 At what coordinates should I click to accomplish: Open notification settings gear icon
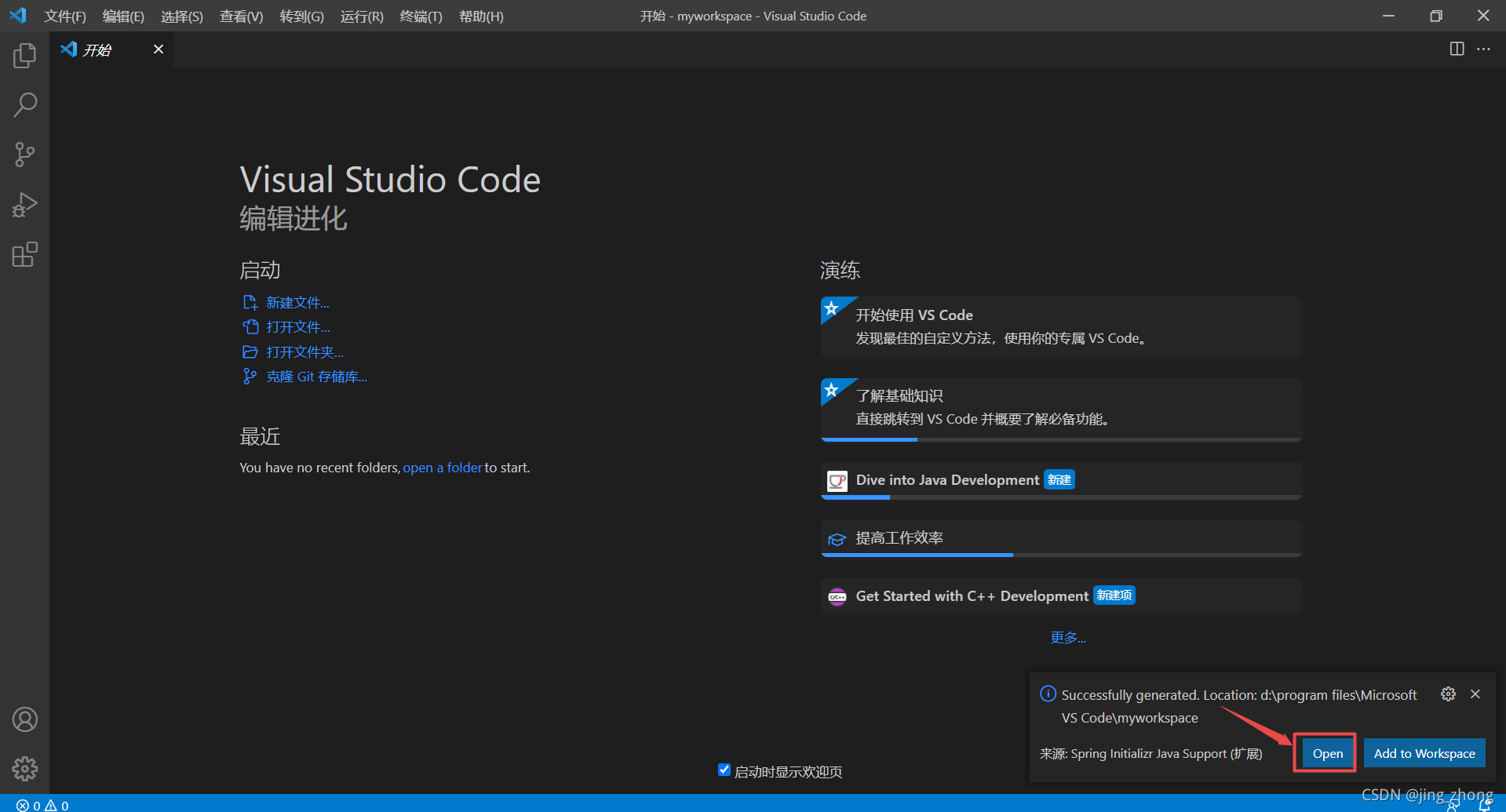pos(1448,694)
